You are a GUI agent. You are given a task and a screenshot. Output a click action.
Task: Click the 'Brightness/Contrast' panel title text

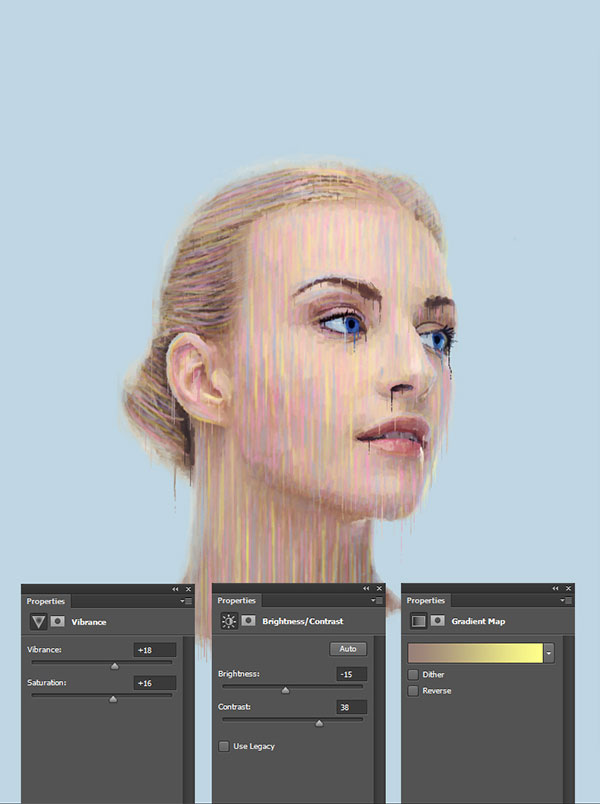tap(303, 621)
